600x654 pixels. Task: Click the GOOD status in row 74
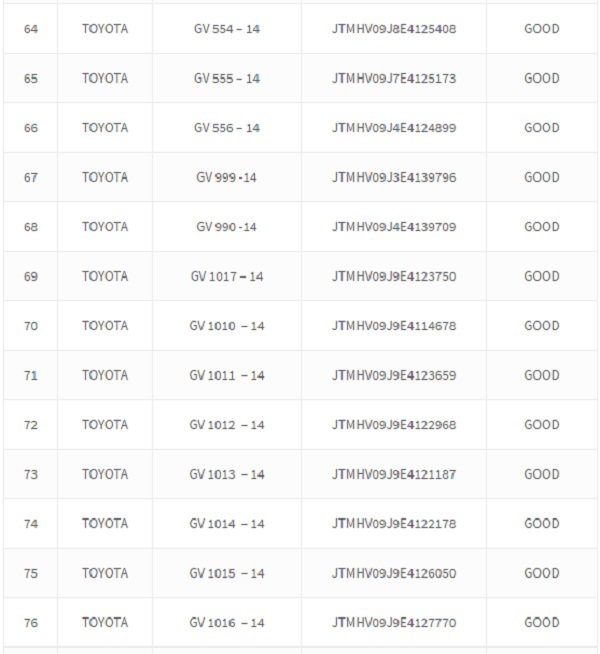542,523
